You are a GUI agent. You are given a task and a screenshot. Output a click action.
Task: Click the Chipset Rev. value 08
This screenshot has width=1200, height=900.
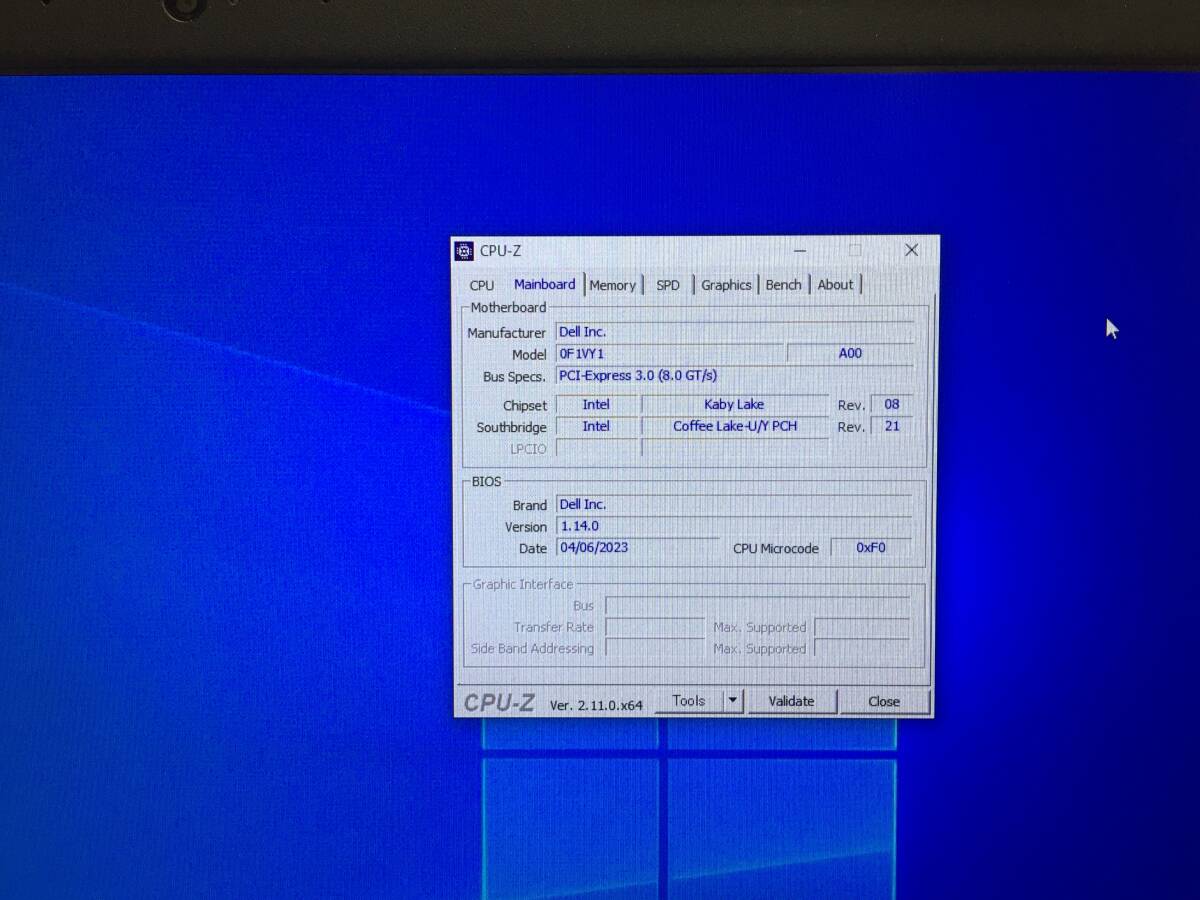tap(892, 405)
